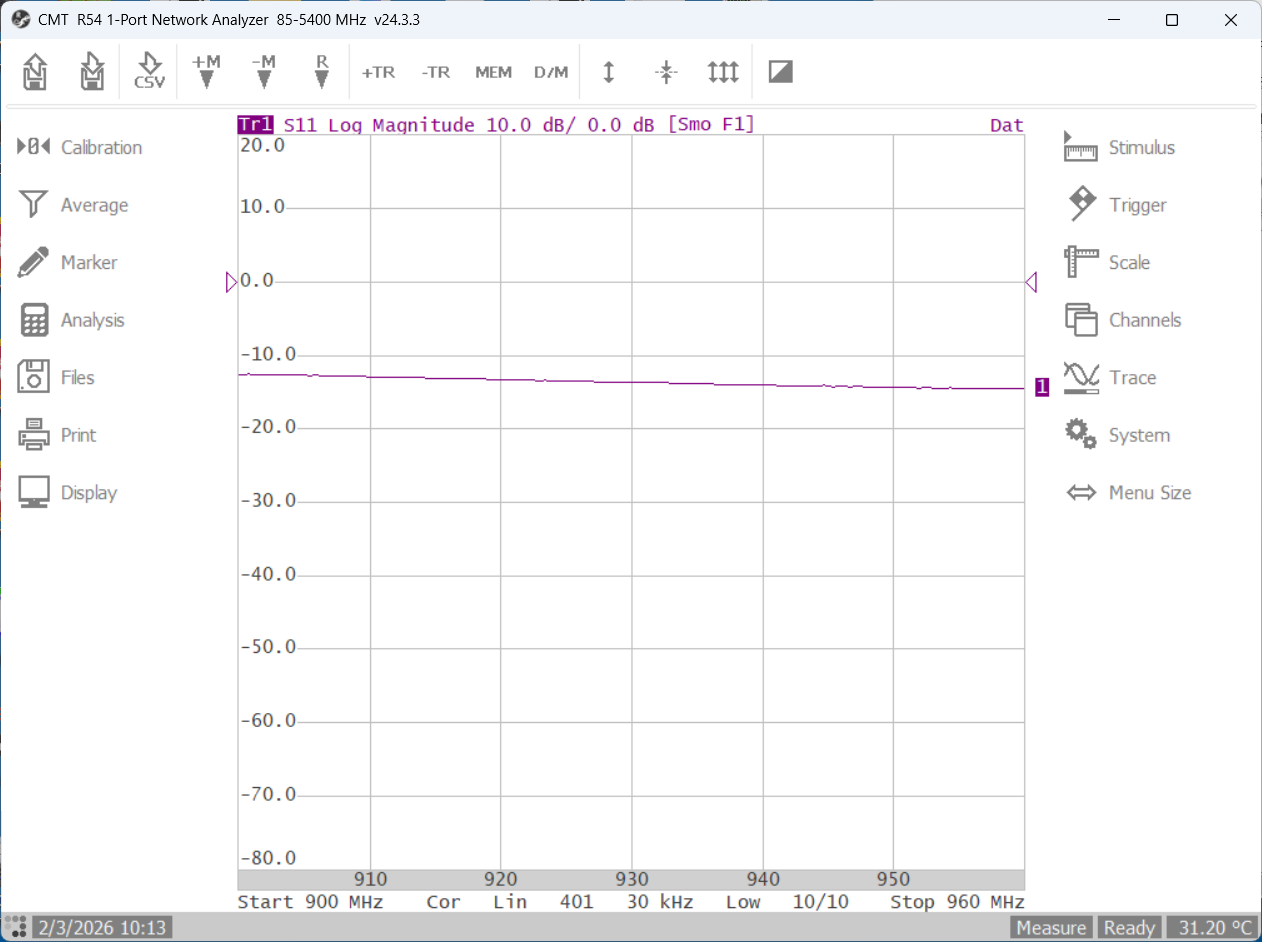Add a marker with the +M icon

pyautogui.click(x=206, y=72)
